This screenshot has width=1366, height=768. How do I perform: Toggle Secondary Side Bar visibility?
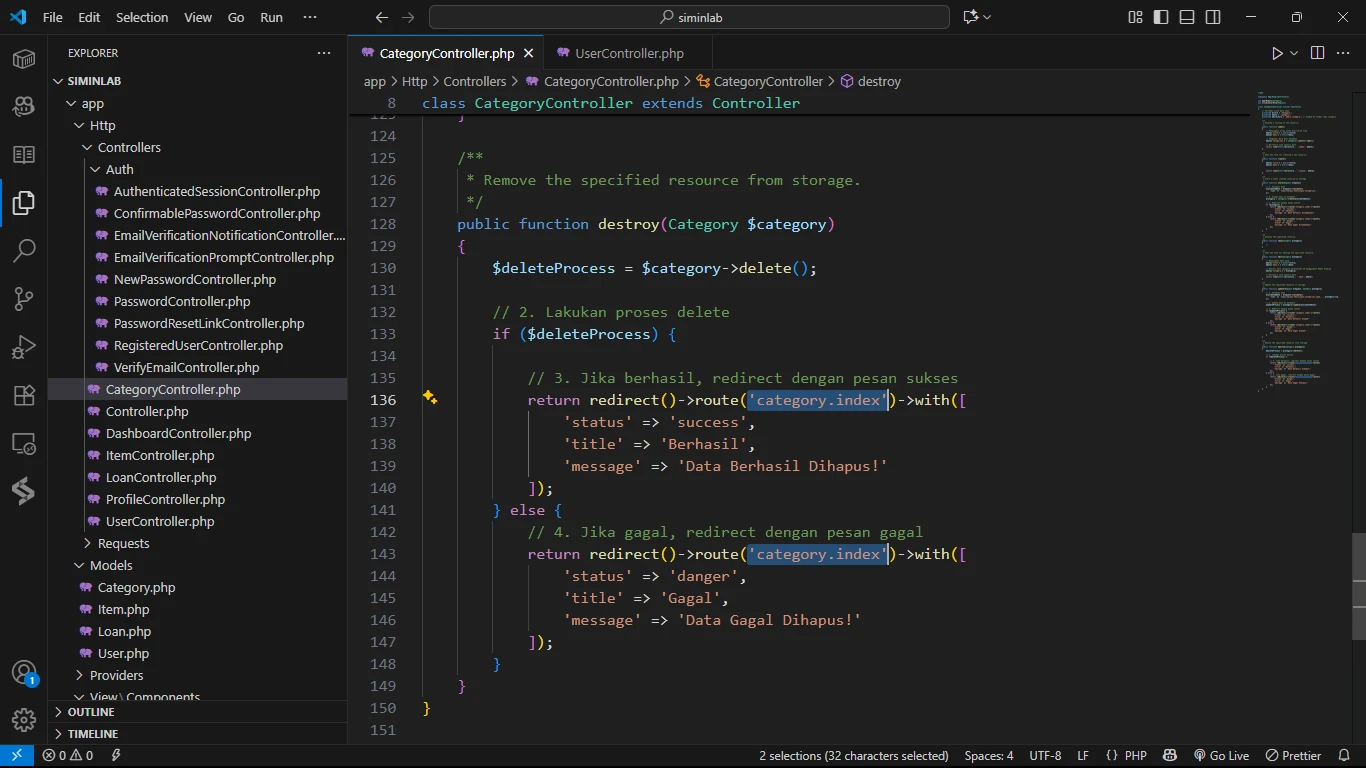pyautogui.click(x=1213, y=17)
